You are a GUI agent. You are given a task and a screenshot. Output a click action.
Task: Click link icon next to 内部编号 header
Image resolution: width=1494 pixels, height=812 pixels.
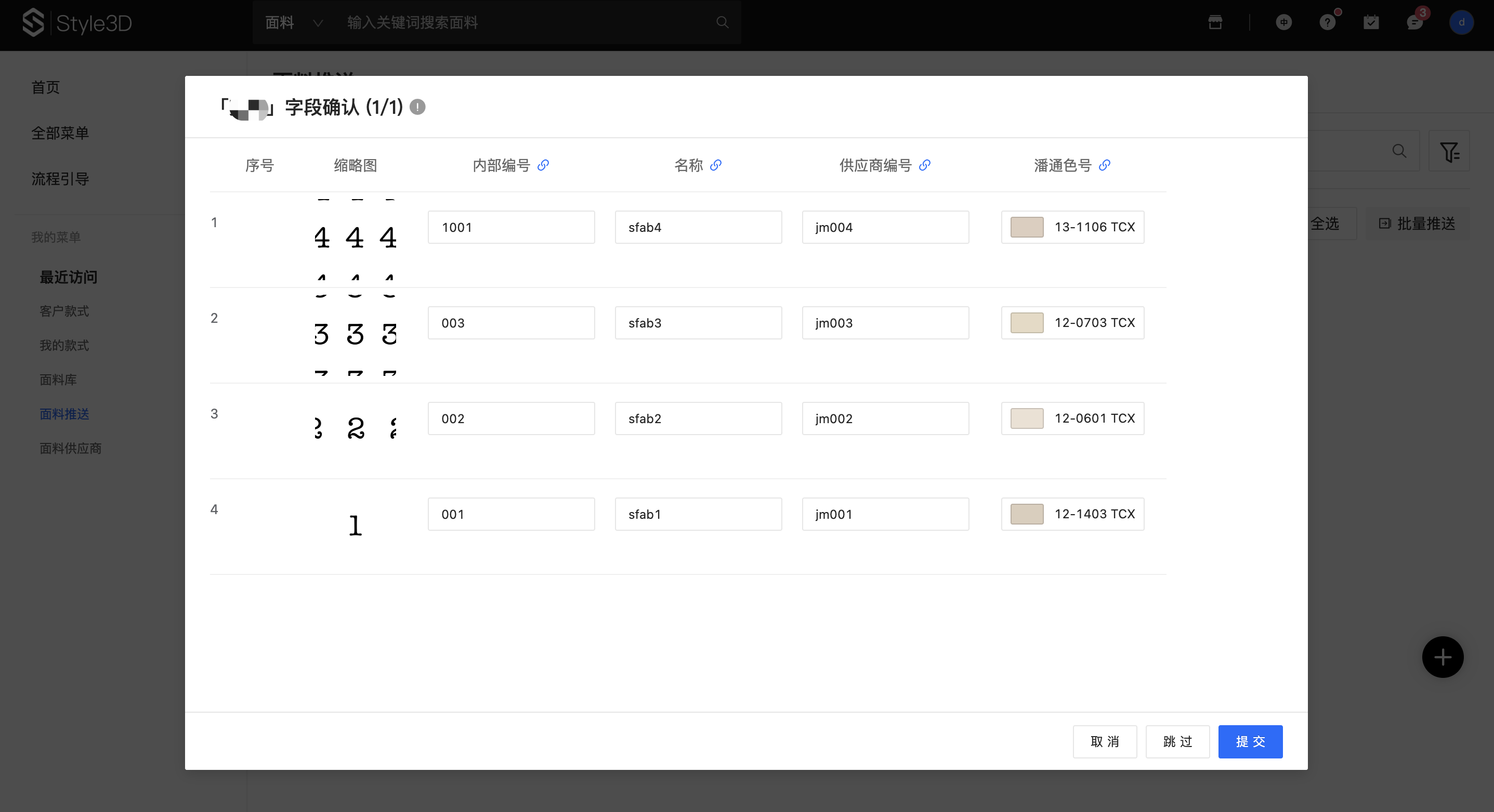543,165
